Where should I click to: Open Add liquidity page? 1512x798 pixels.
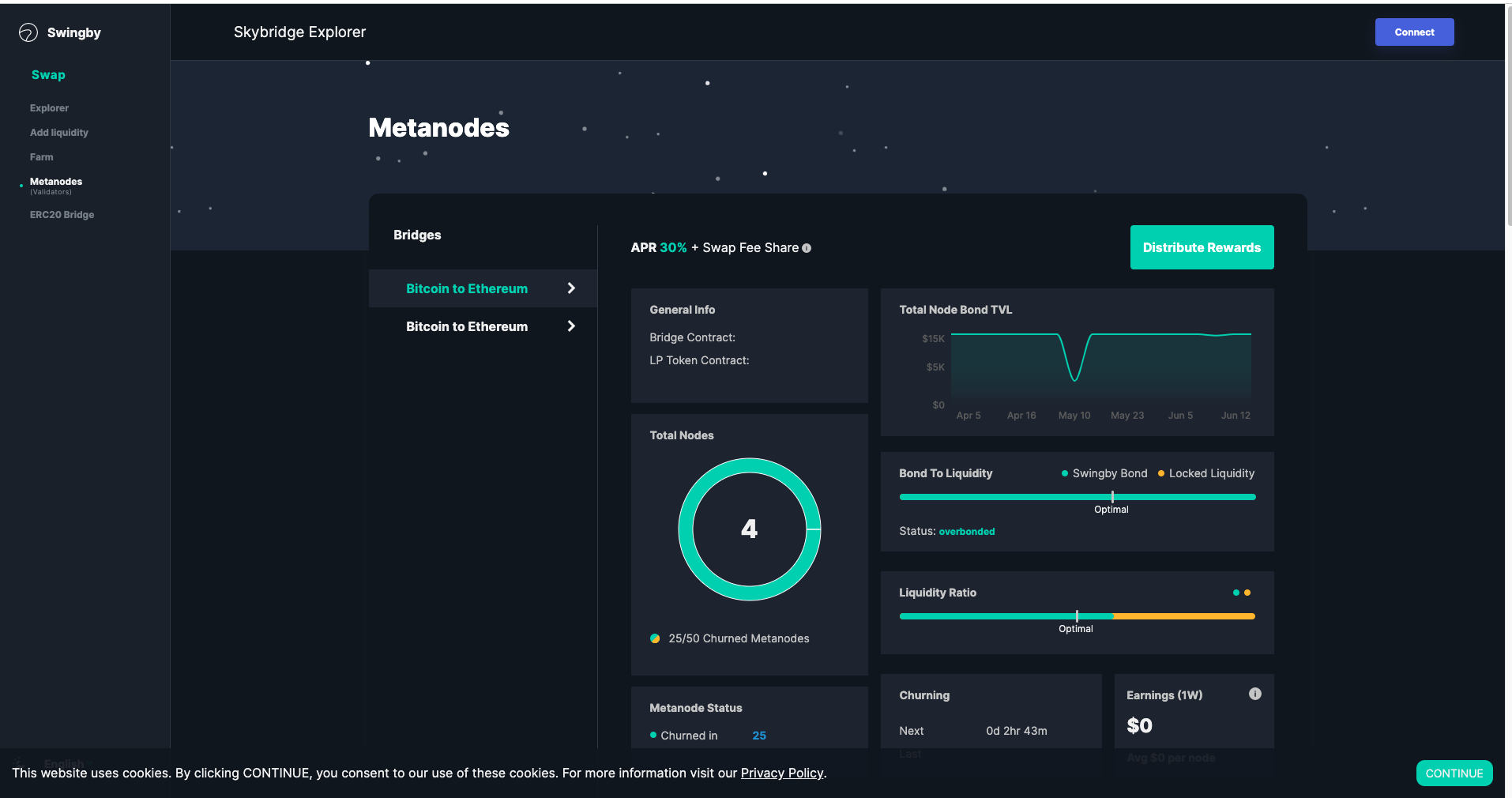pos(59,133)
